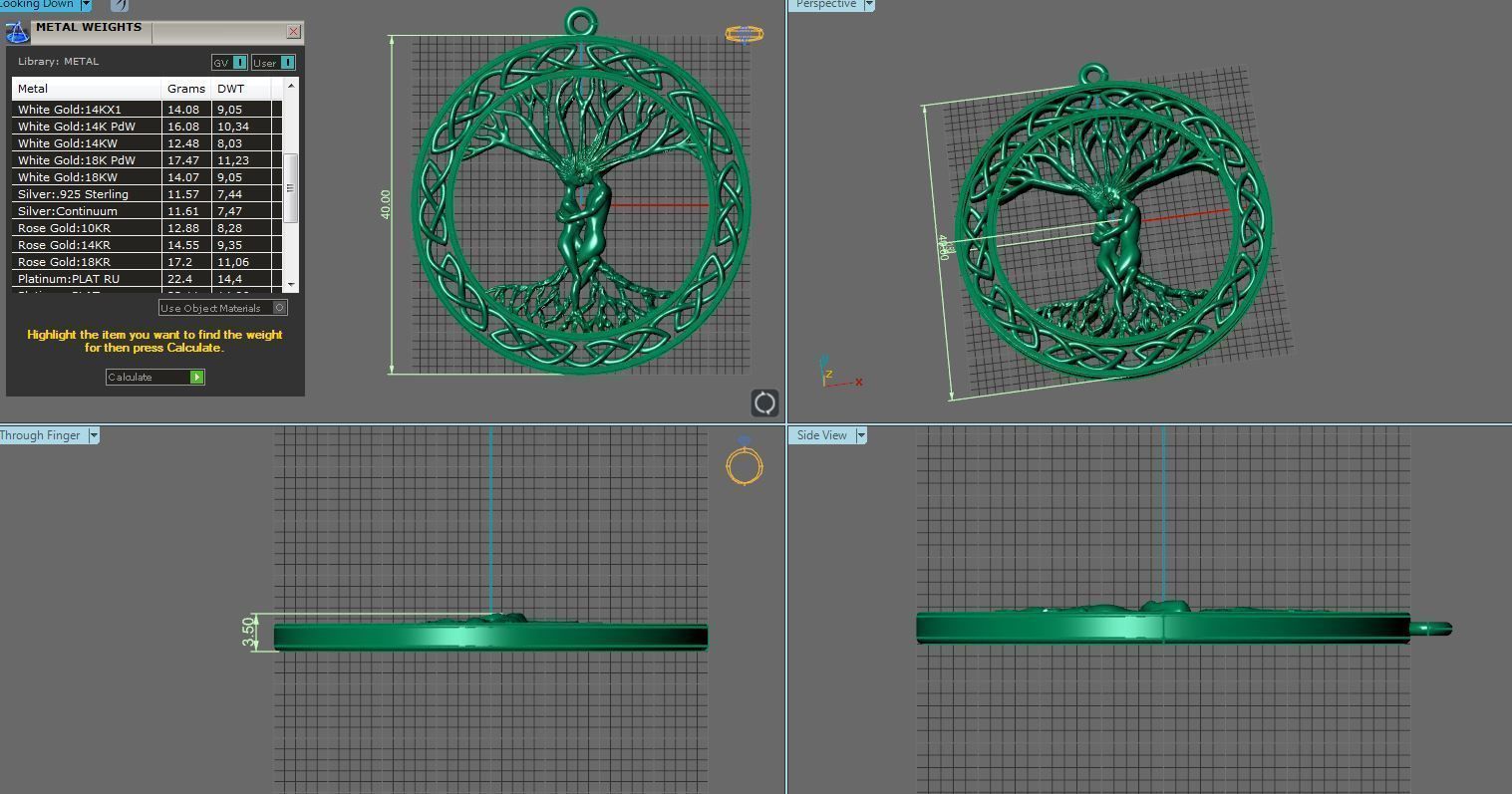Screen dimensions: 1512x794
Task: Click the 3.50 dimension in Through Finger view
Action: (x=249, y=632)
